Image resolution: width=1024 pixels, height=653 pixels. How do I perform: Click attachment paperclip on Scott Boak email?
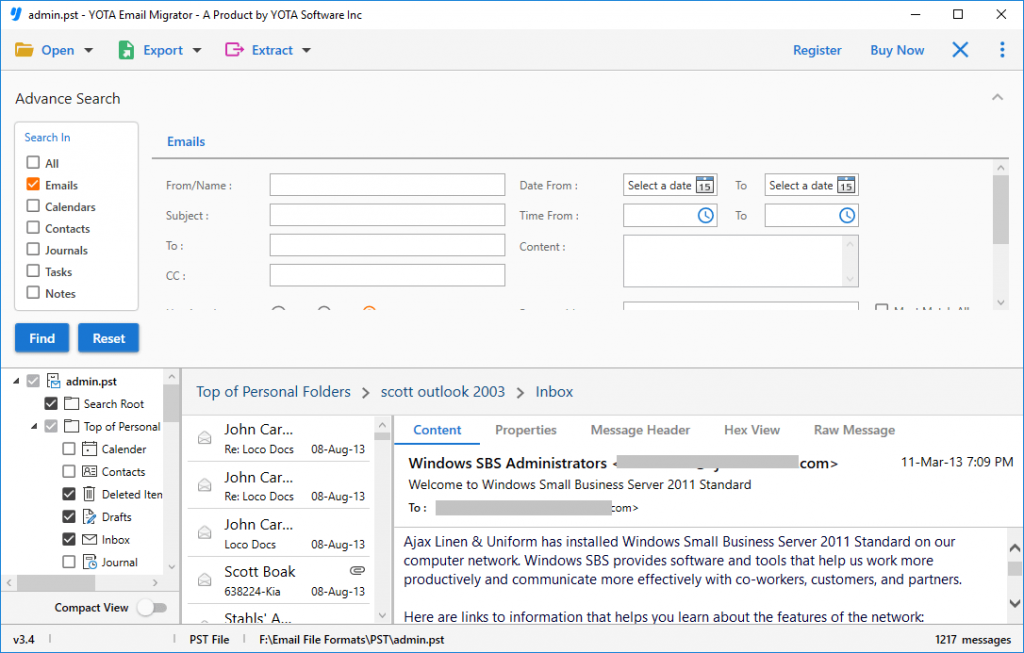click(357, 571)
